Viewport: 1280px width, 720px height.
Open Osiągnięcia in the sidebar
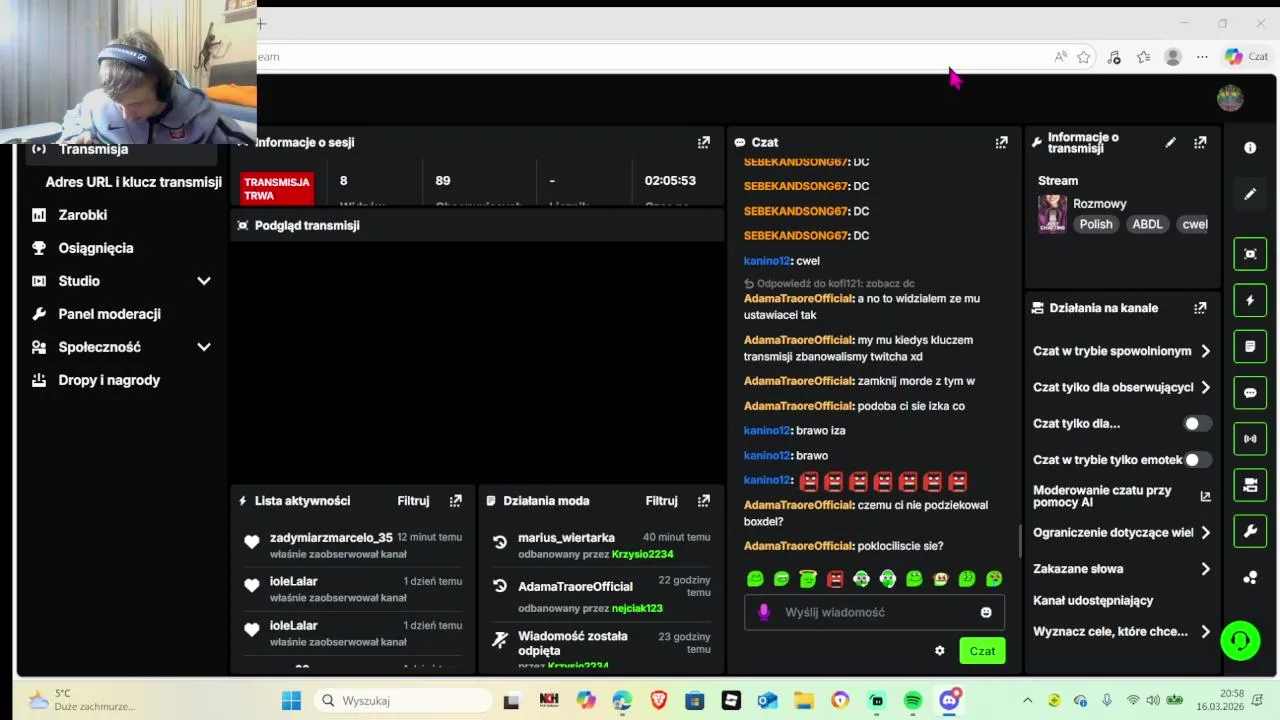[95, 248]
